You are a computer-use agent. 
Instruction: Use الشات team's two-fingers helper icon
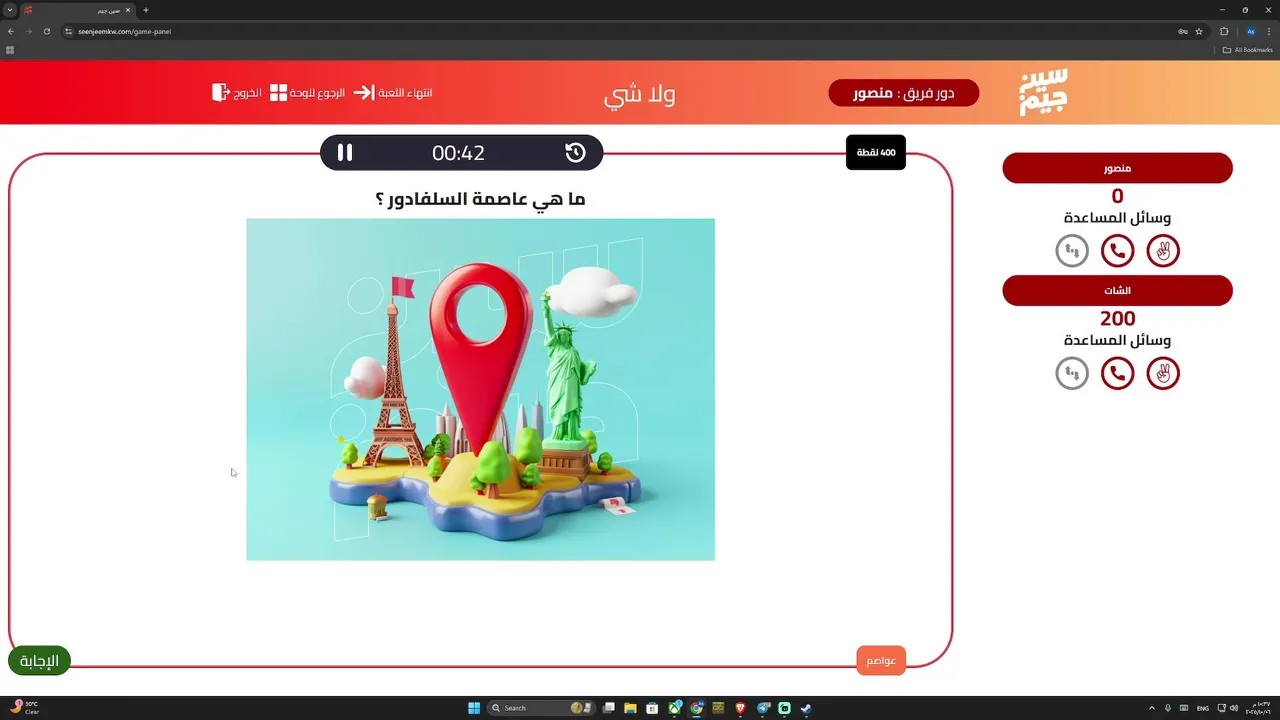tap(1163, 373)
